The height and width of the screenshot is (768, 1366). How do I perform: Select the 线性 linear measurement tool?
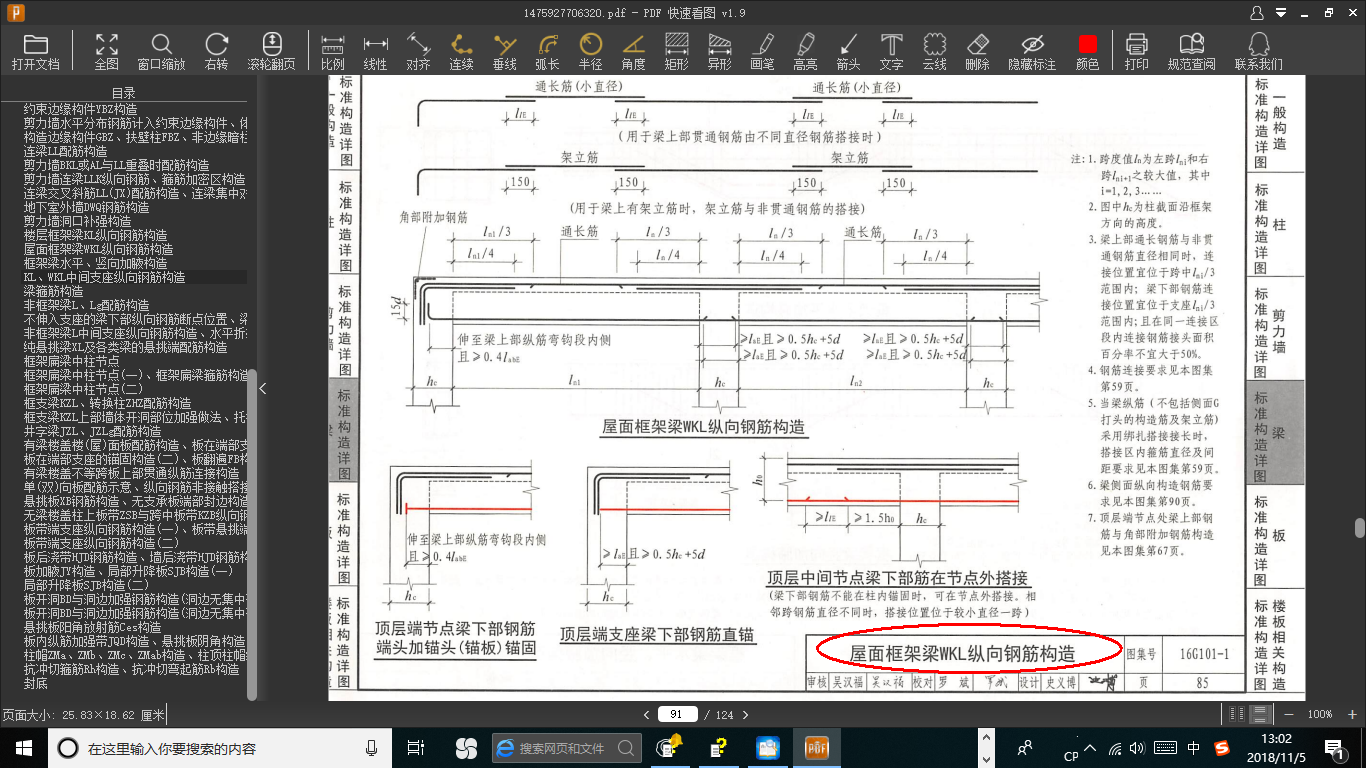[375, 52]
